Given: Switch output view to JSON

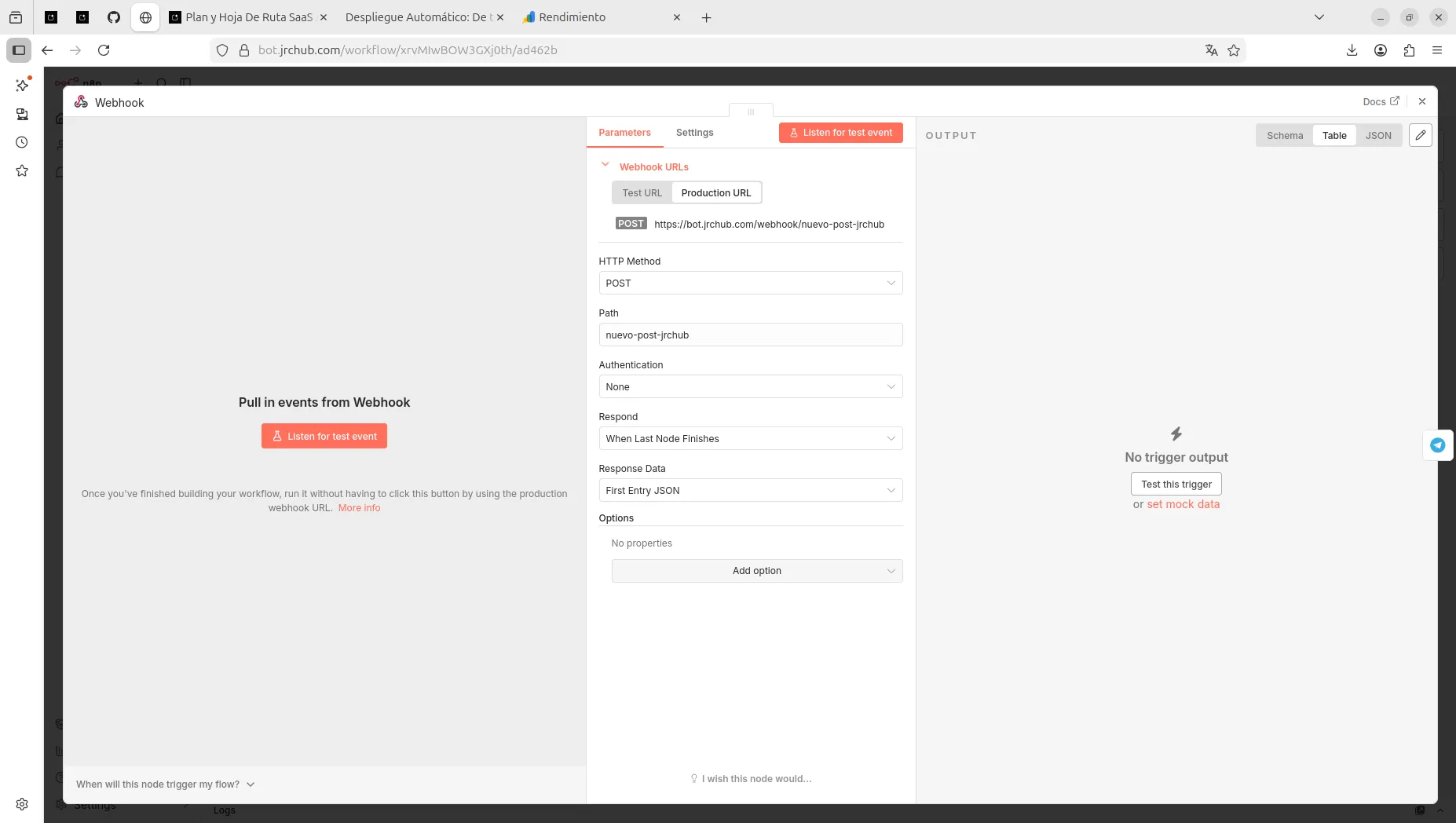Looking at the screenshot, I should coord(1378,135).
